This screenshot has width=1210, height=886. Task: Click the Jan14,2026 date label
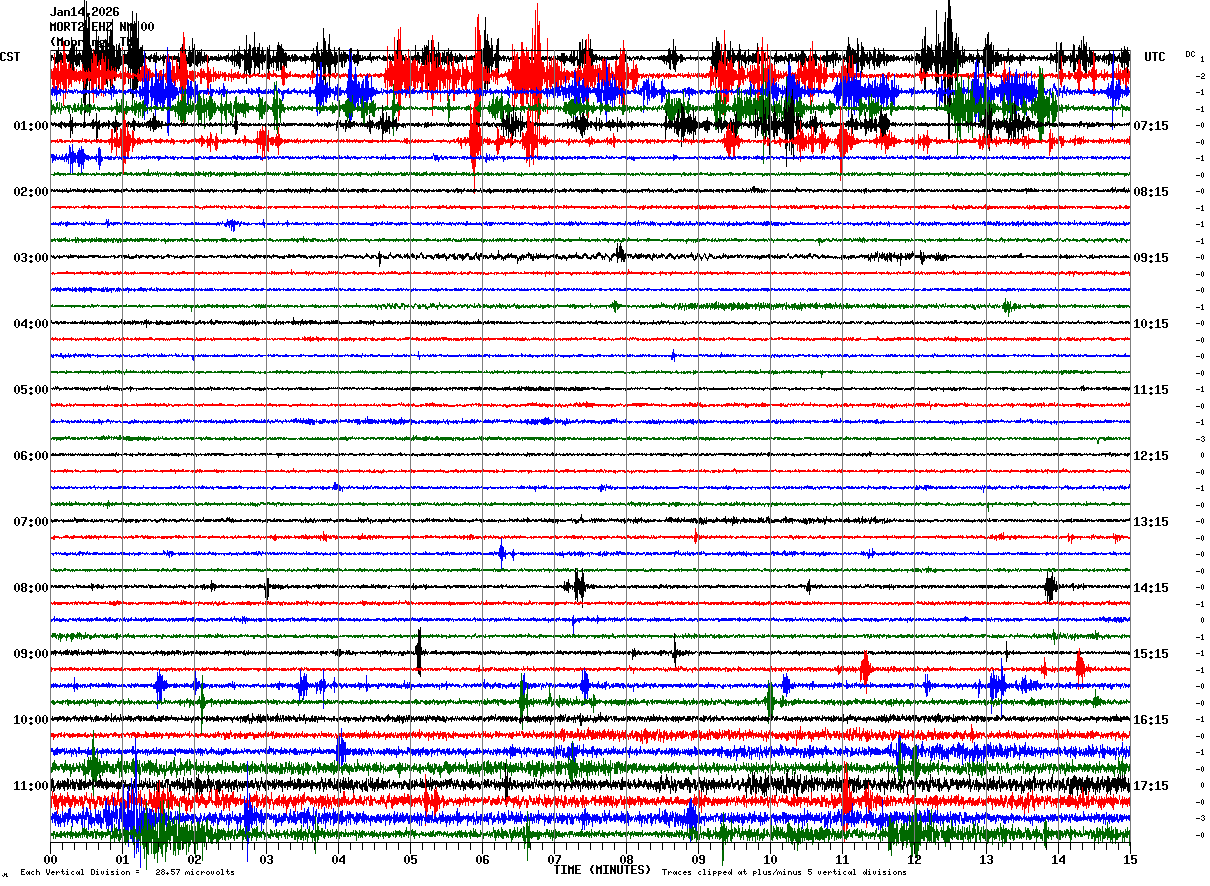(84, 12)
